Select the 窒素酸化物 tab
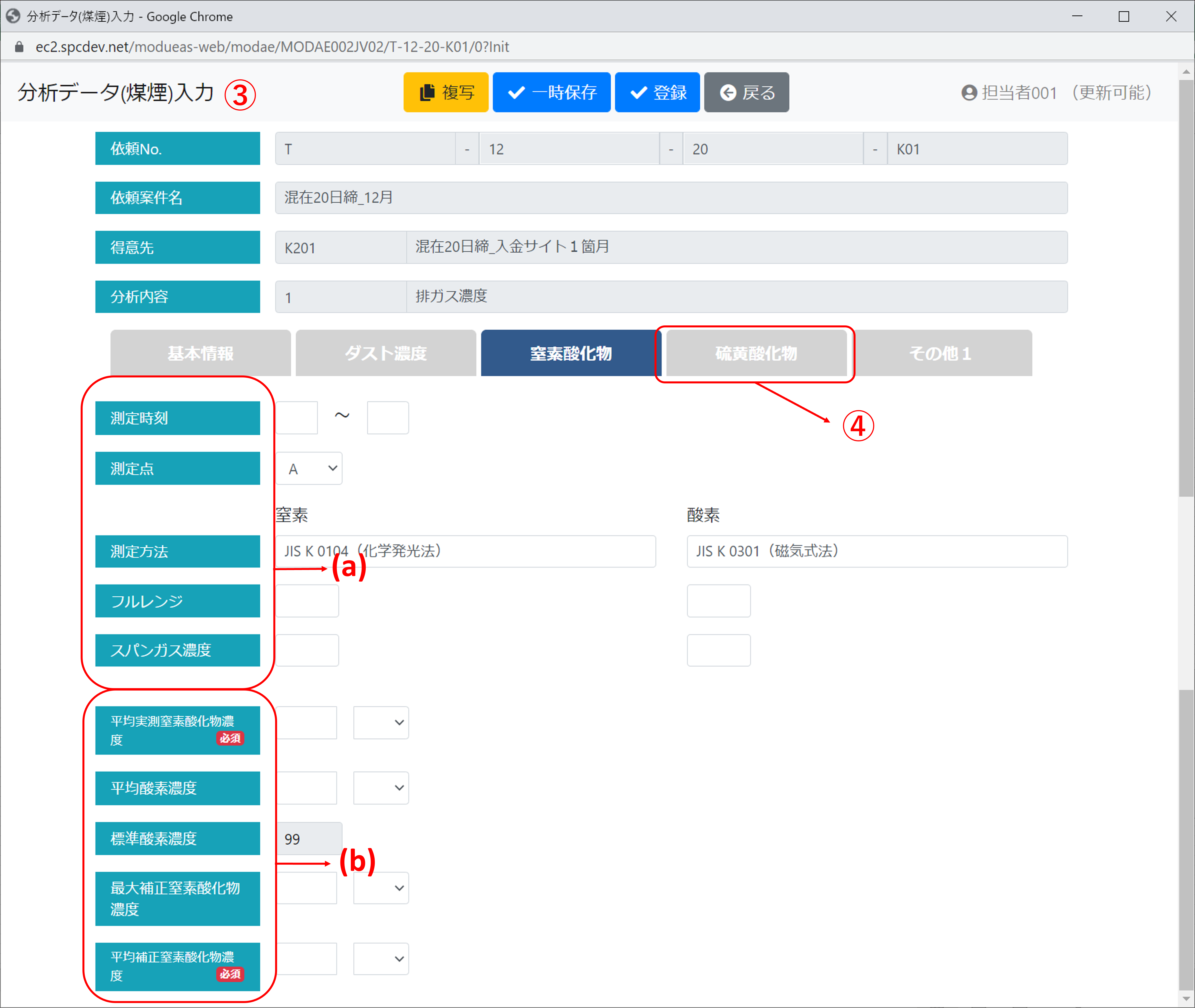Viewport: 1195px width, 1008px height. tap(571, 353)
